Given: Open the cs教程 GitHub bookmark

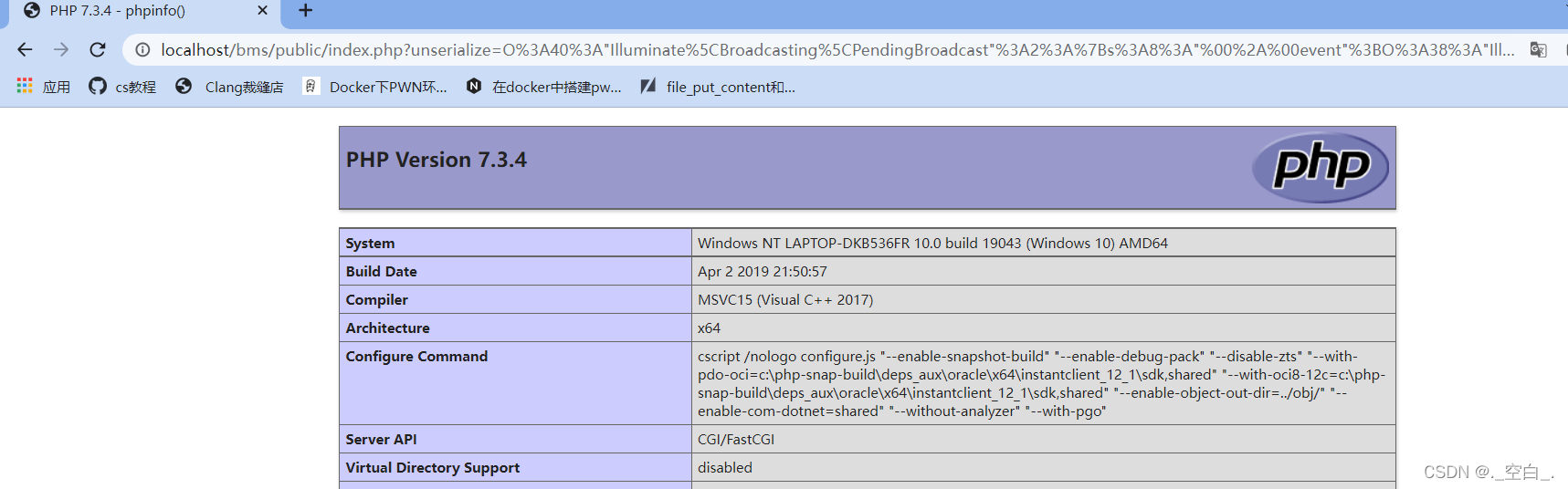Looking at the screenshot, I should [x=122, y=87].
